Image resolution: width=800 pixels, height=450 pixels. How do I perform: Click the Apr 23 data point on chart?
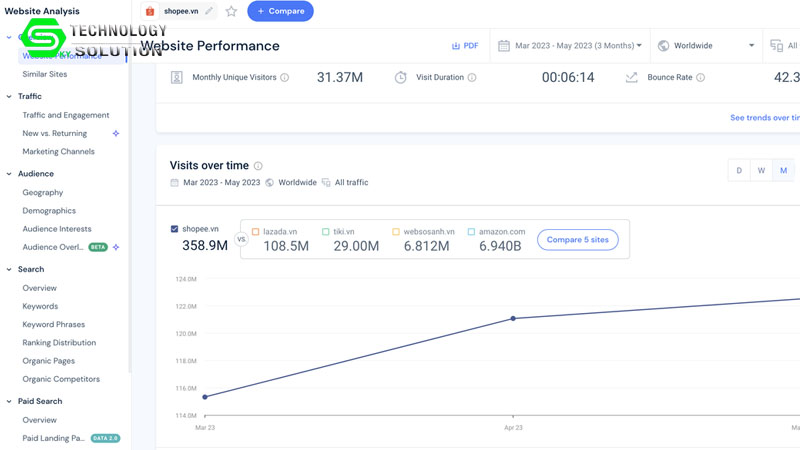point(513,318)
